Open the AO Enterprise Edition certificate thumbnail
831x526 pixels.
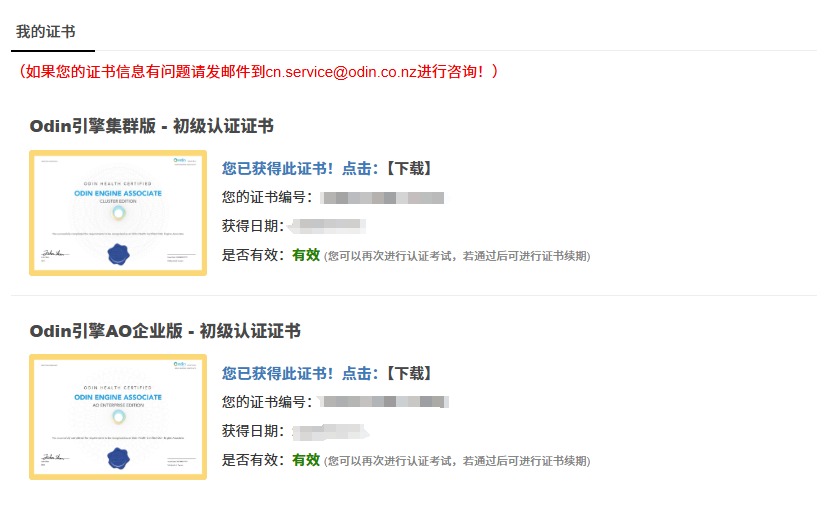point(118,417)
